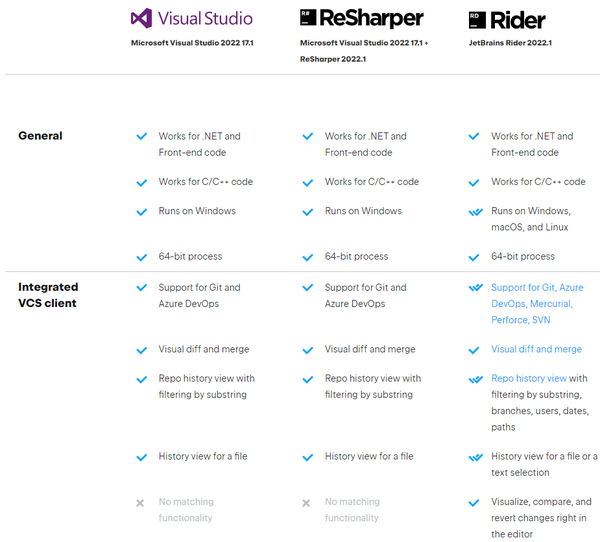600x542 pixels.
Task: Click the double checkmark beside Rider's Git support link
Action: pos(475,288)
